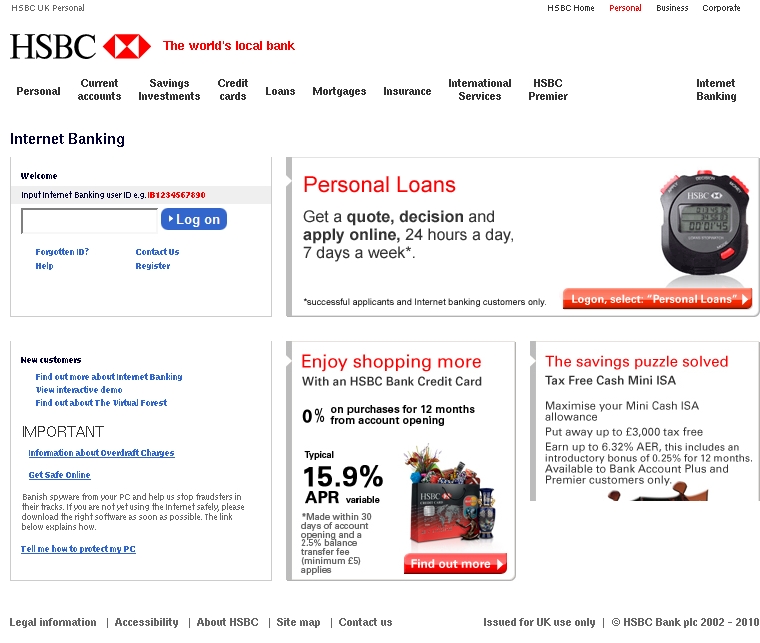The image size is (760, 643).
Task: Go to Savings Investments menu item
Action: (x=169, y=90)
